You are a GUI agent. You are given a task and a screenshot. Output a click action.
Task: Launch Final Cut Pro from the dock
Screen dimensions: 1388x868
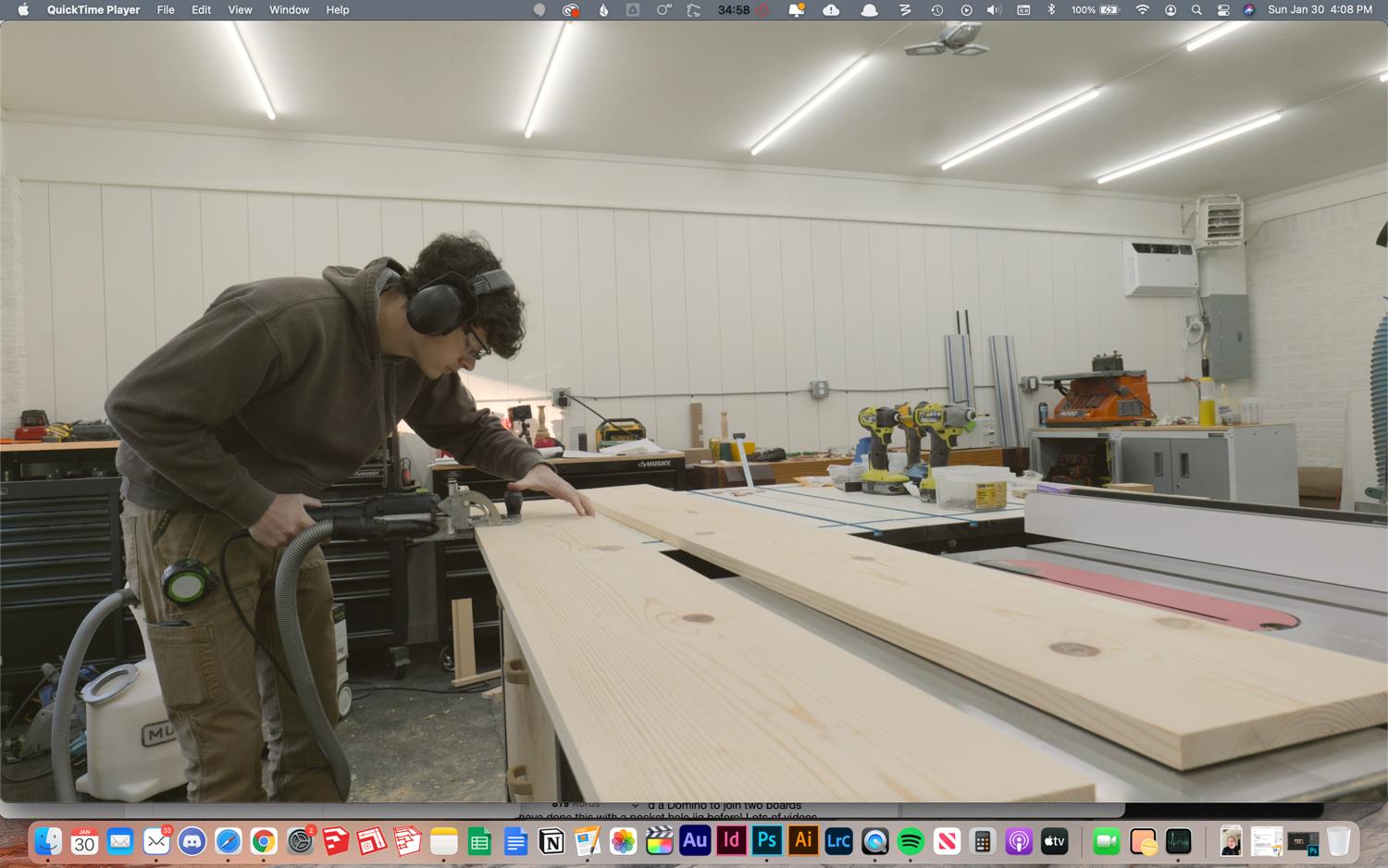pos(659,841)
